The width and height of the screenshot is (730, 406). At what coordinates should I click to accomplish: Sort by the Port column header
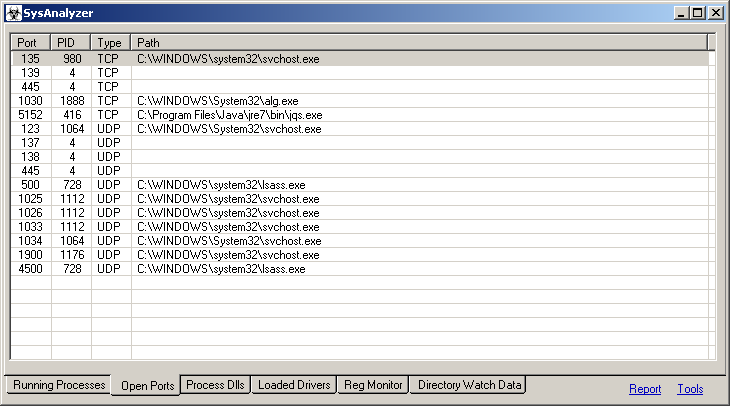(x=31, y=43)
